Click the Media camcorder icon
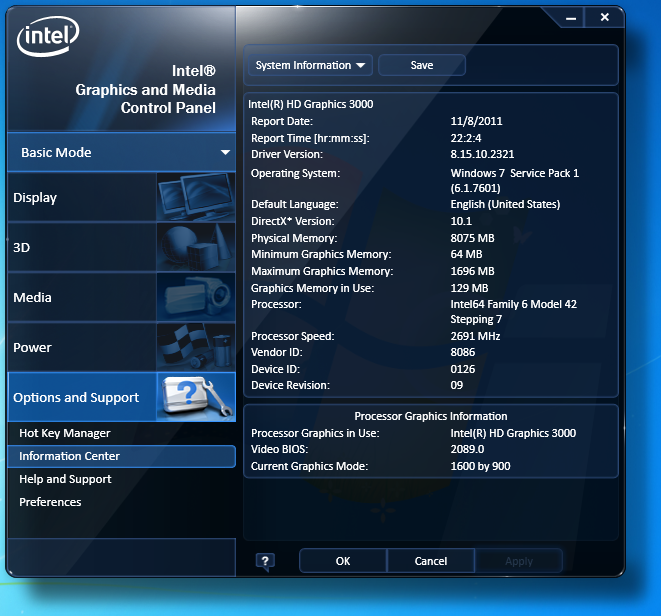Screen dimensions: 661x616 (x=196, y=297)
